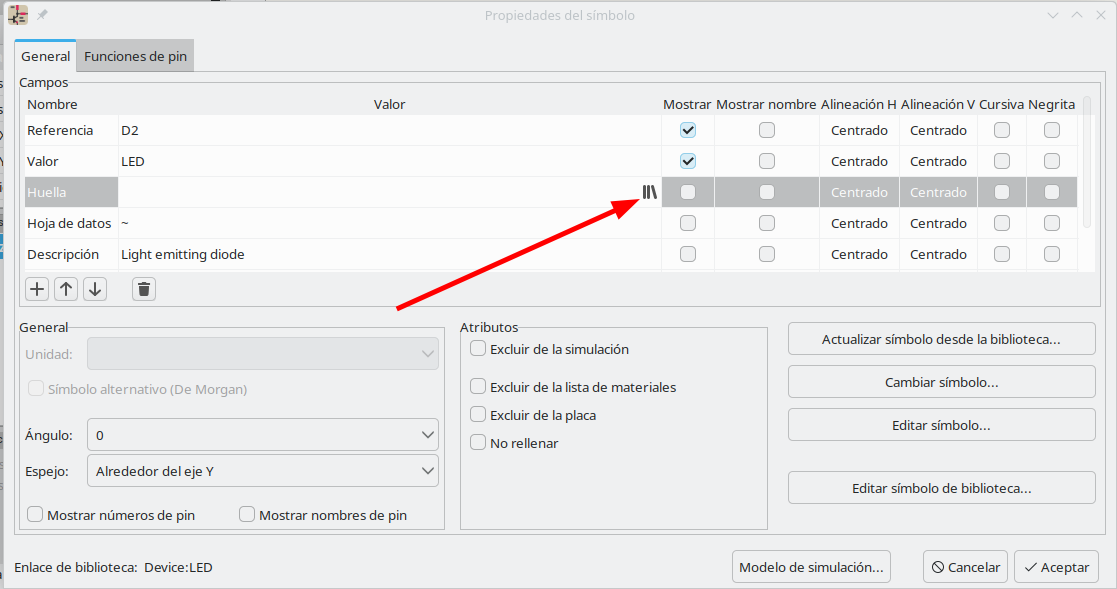Move field down with arrow icon
Screen dimensions: 1117x589
95,289
